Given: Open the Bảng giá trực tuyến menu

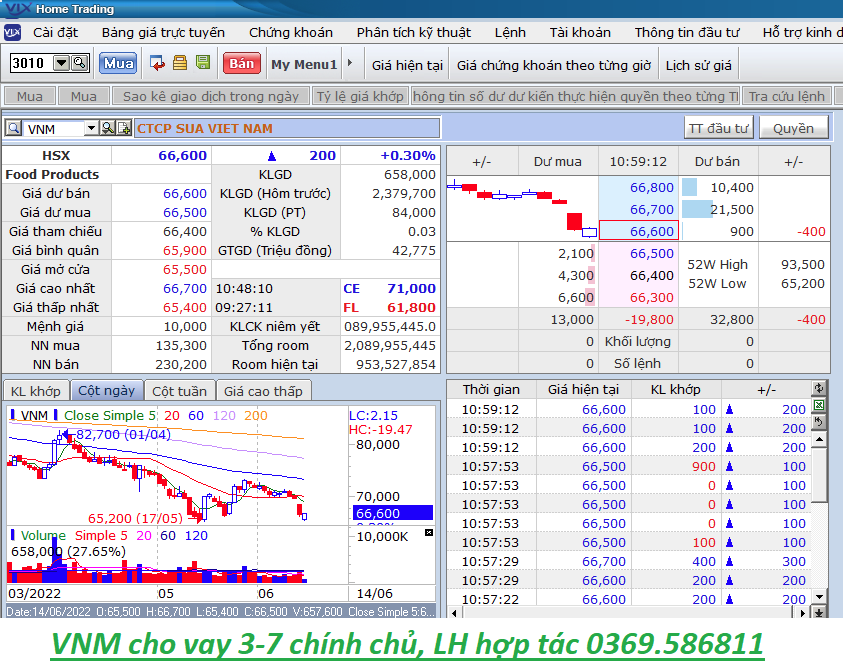Looking at the screenshot, I should coord(163,33).
